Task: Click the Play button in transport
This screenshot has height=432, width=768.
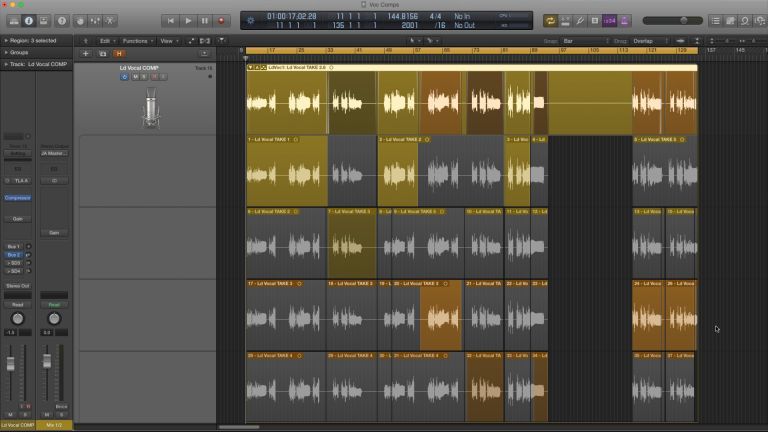Action: pos(187,20)
